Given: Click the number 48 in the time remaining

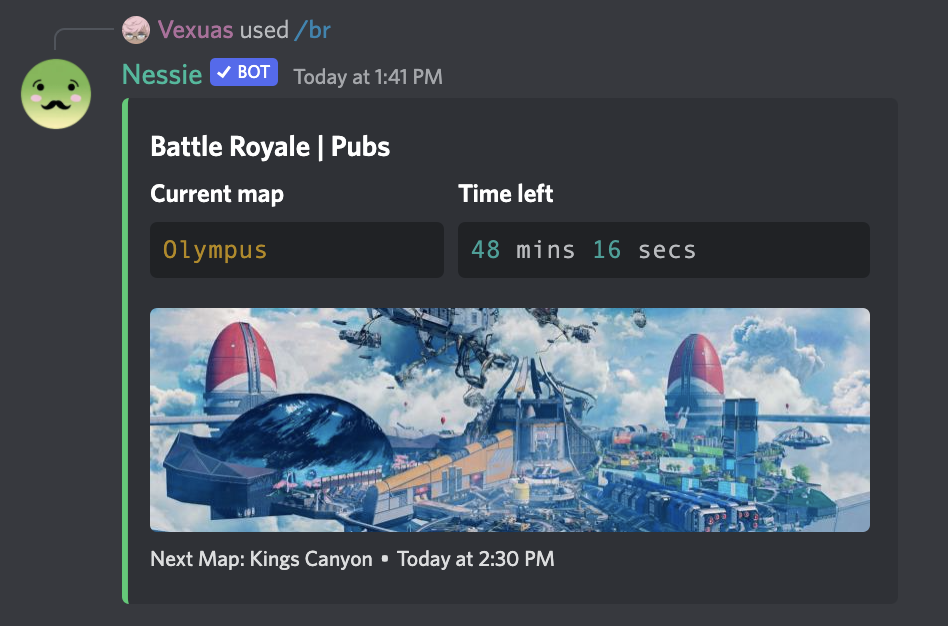Looking at the screenshot, I should [x=485, y=250].
